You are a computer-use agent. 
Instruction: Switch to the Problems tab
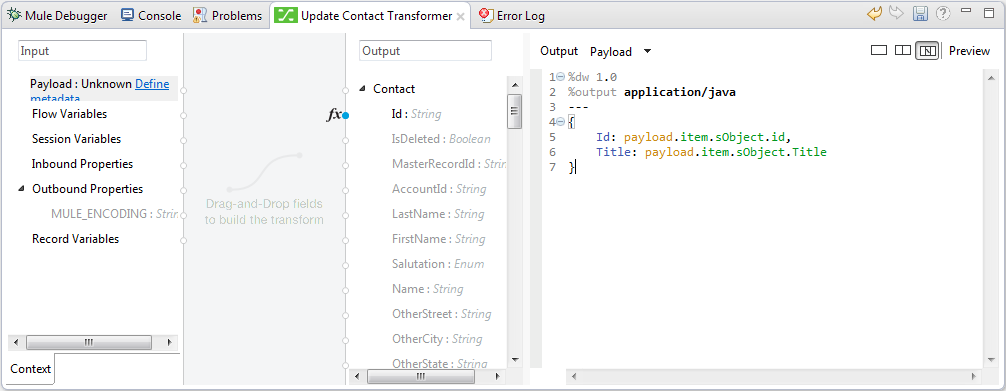click(x=228, y=16)
